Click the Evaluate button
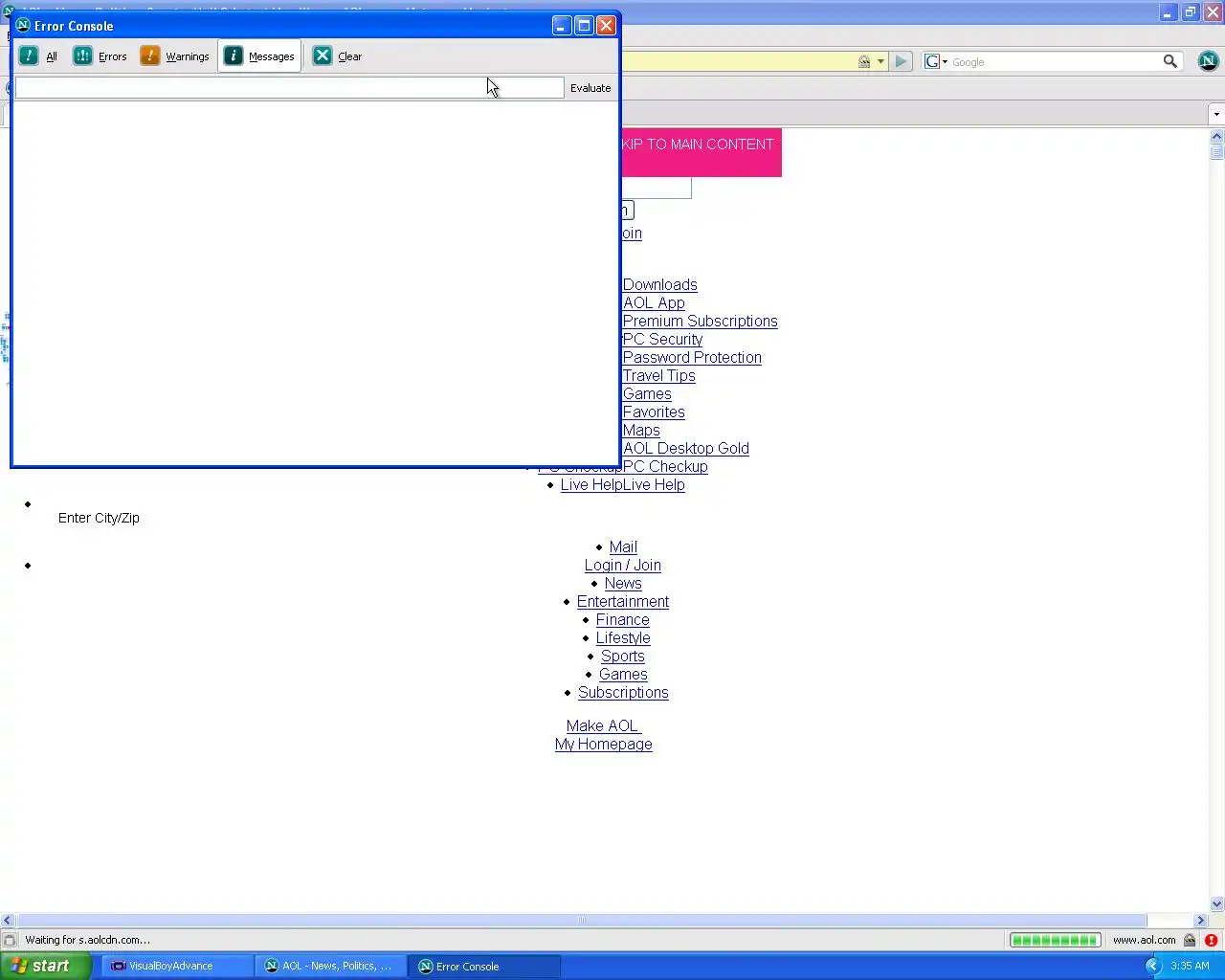This screenshot has width=1225, height=980. pyautogui.click(x=590, y=88)
